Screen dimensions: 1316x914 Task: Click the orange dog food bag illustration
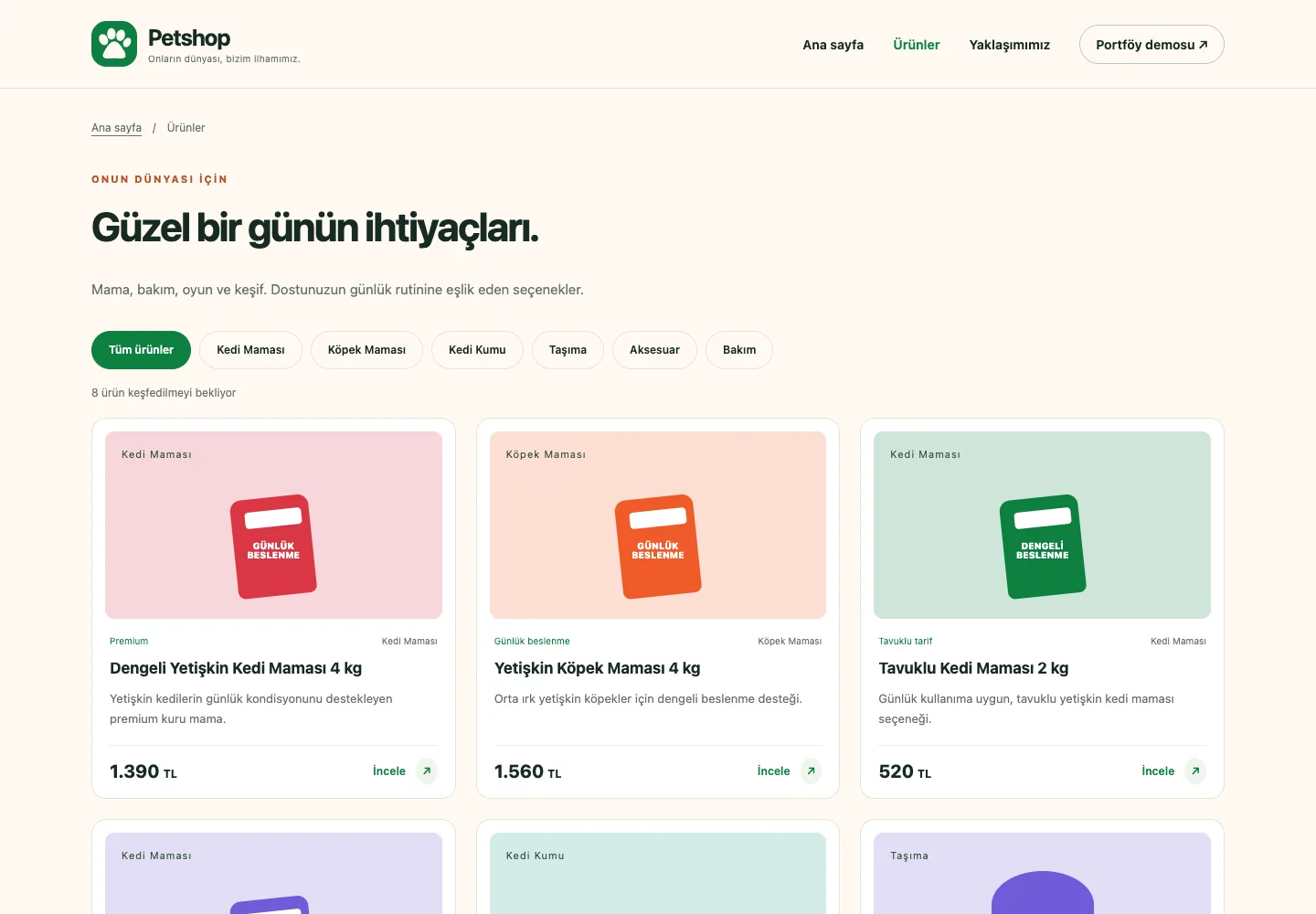[x=658, y=547]
